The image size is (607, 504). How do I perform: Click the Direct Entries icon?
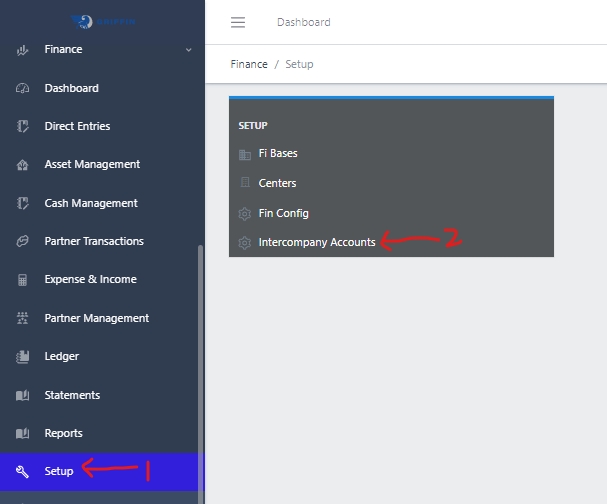pos(22,126)
